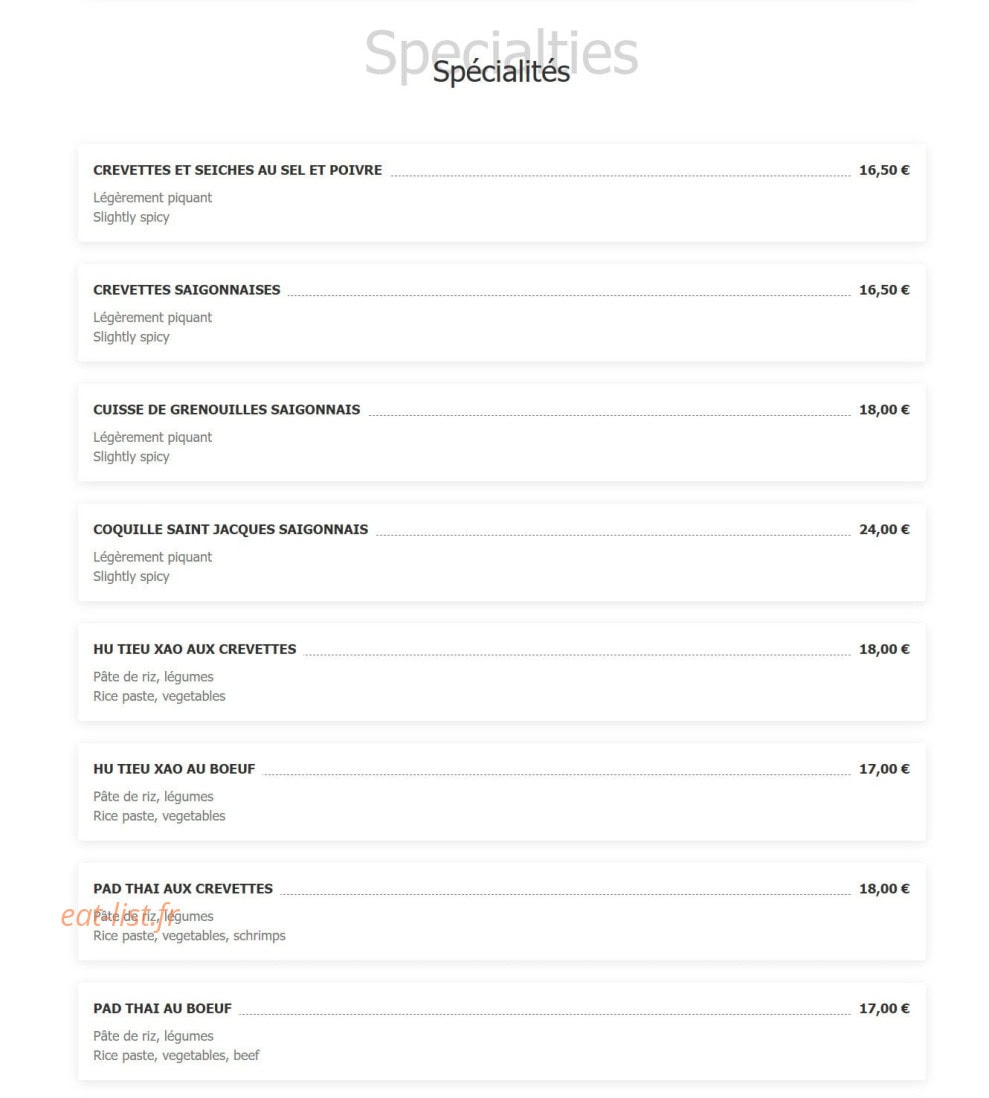Click the Crevettes Saigonnaises item title

(x=186, y=290)
